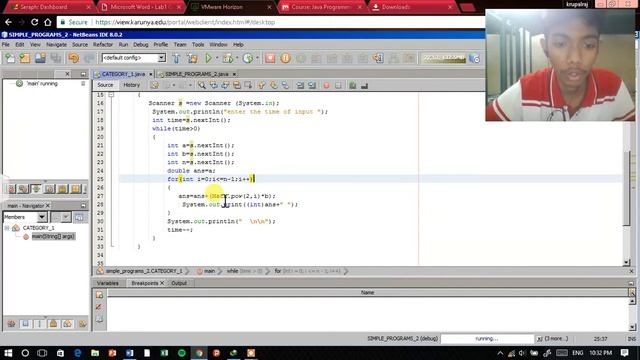Click the Debug Project icon
Screen dimensions: 640x360
tap(228, 58)
